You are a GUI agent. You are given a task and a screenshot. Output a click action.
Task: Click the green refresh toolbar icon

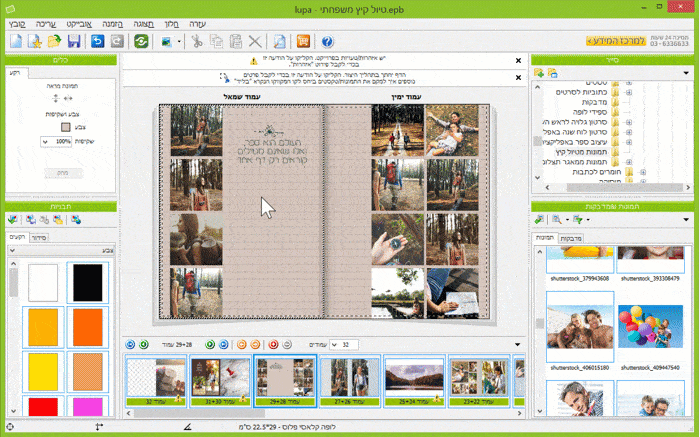coord(140,41)
